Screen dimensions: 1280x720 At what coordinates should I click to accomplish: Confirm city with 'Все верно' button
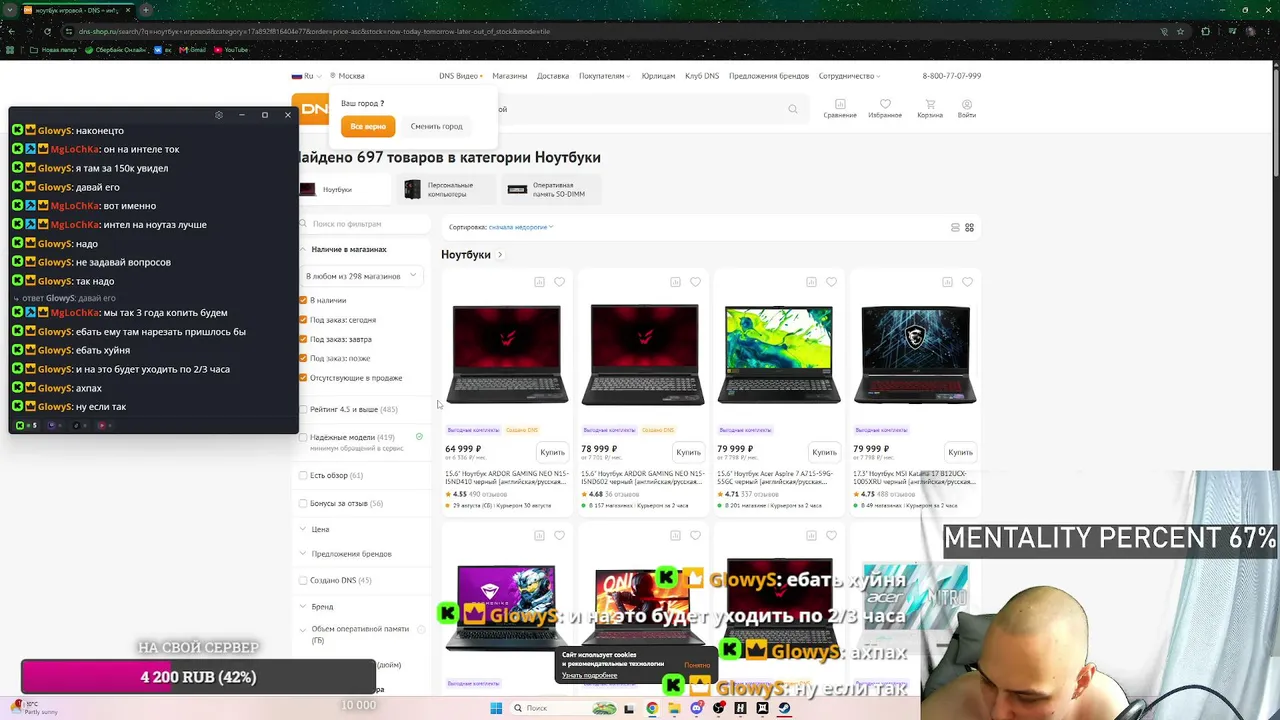click(x=368, y=127)
